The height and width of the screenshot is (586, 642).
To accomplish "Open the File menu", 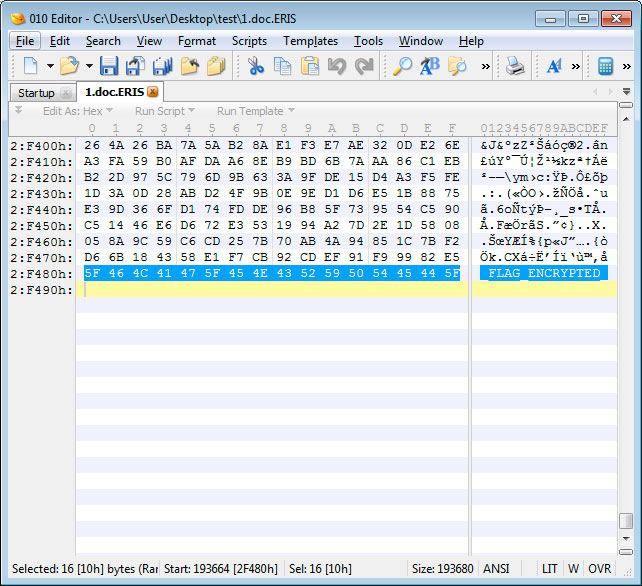I will click(x=25, y=41).
